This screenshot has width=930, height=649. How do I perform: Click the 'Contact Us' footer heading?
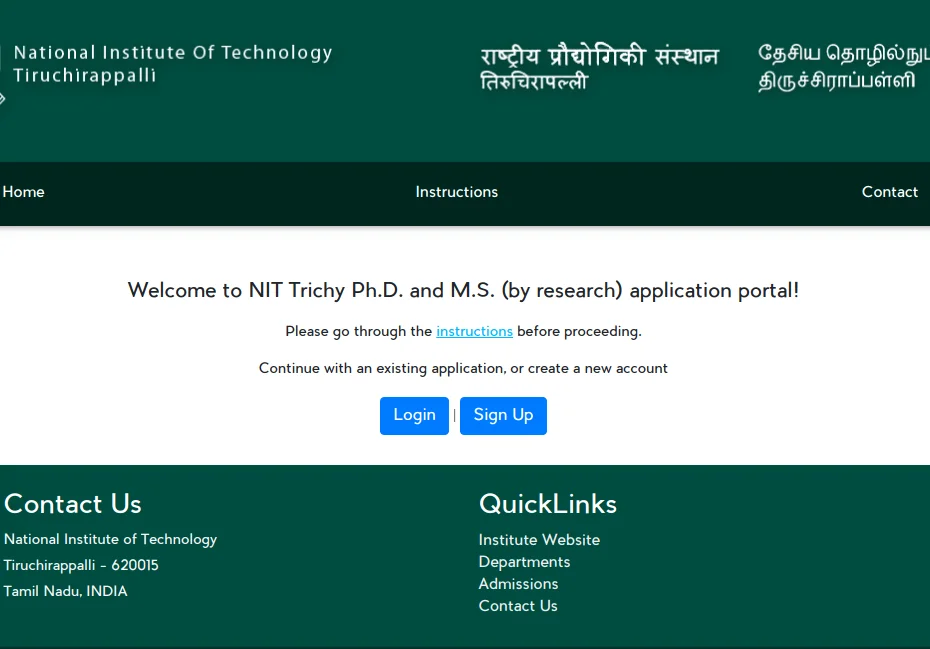(73, 504)
